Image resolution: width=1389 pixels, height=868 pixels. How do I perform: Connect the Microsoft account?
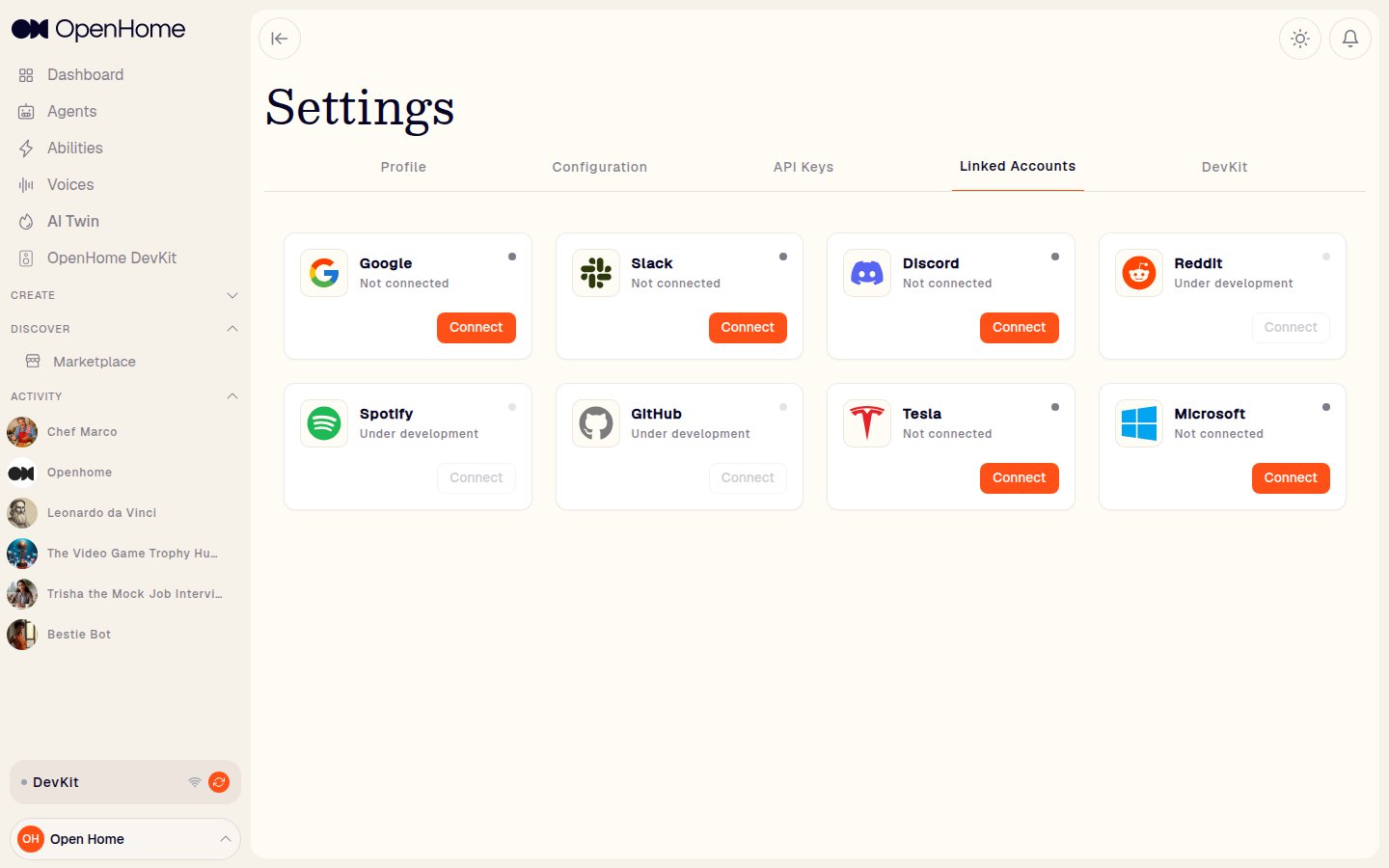click(1291, 478)
